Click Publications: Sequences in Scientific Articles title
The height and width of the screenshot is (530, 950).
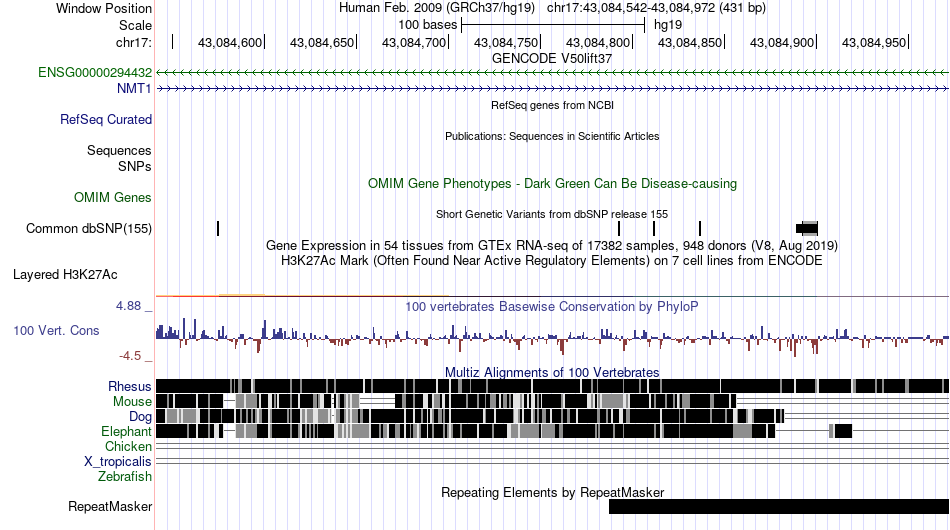(x=552, y=136)
